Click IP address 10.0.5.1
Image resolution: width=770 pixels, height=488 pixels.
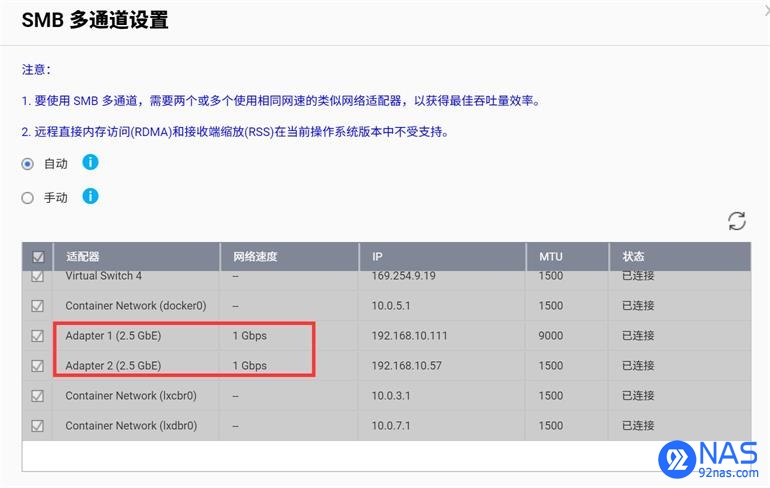[x=391, y=306]
